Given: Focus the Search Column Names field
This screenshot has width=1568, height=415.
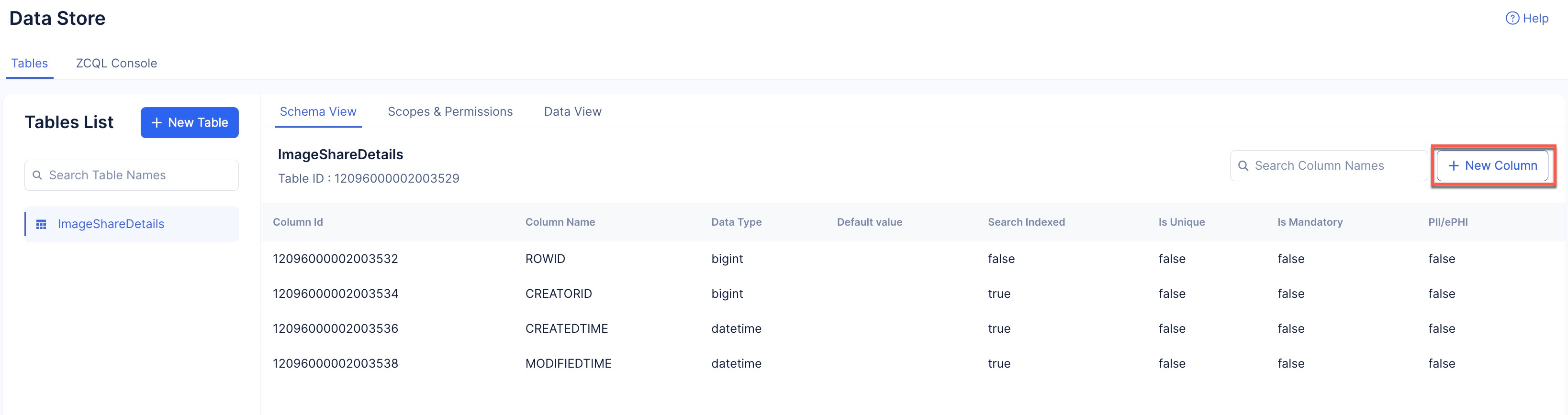Looking at the screenshot, I should (x=1333, y=166).
